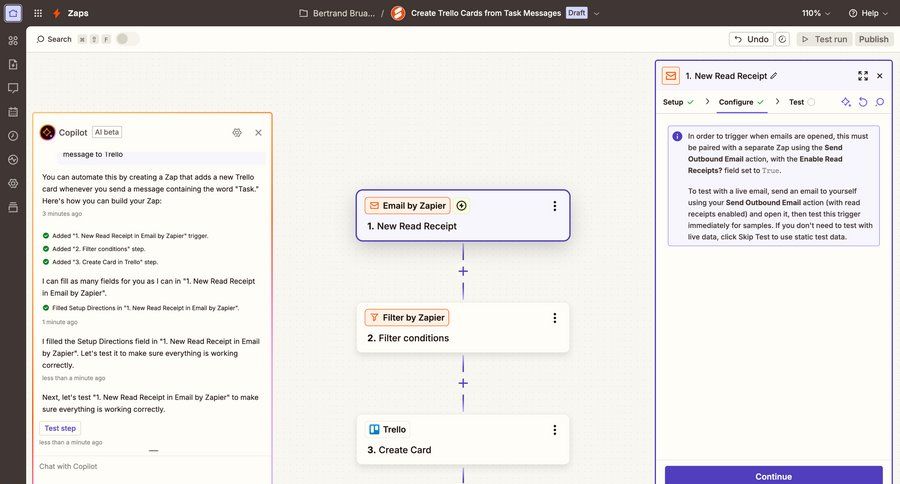Open the Help dropdown menu

(x=867, y=13)
